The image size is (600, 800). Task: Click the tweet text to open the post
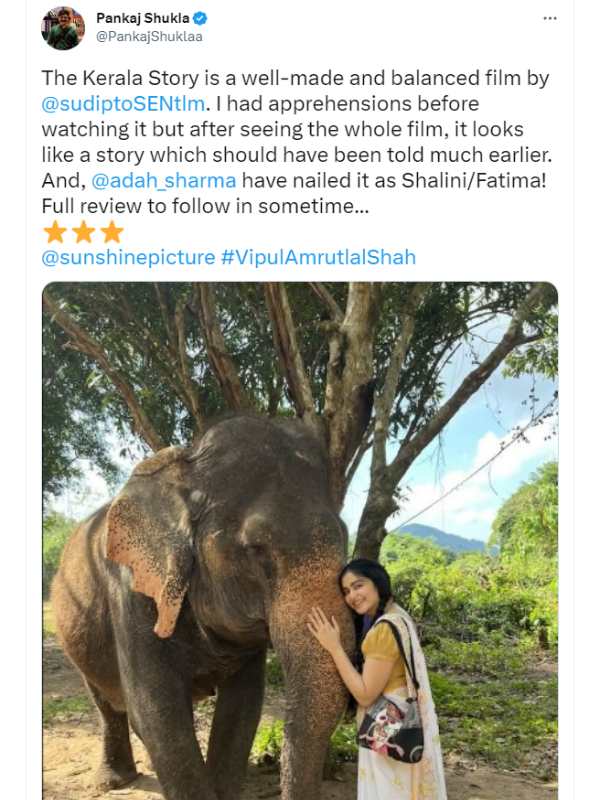[300, 130]
